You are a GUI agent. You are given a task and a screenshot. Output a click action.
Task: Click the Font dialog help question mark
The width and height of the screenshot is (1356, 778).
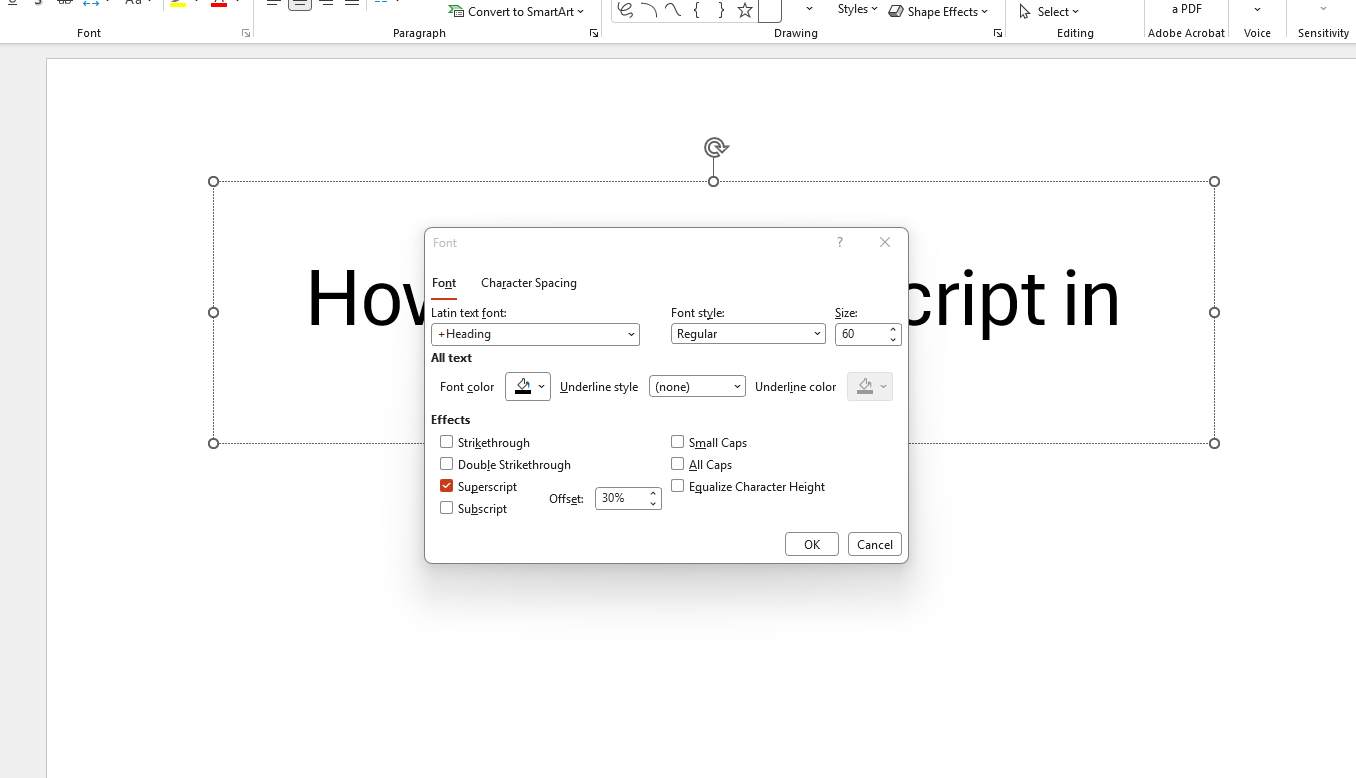pos(840,242)
